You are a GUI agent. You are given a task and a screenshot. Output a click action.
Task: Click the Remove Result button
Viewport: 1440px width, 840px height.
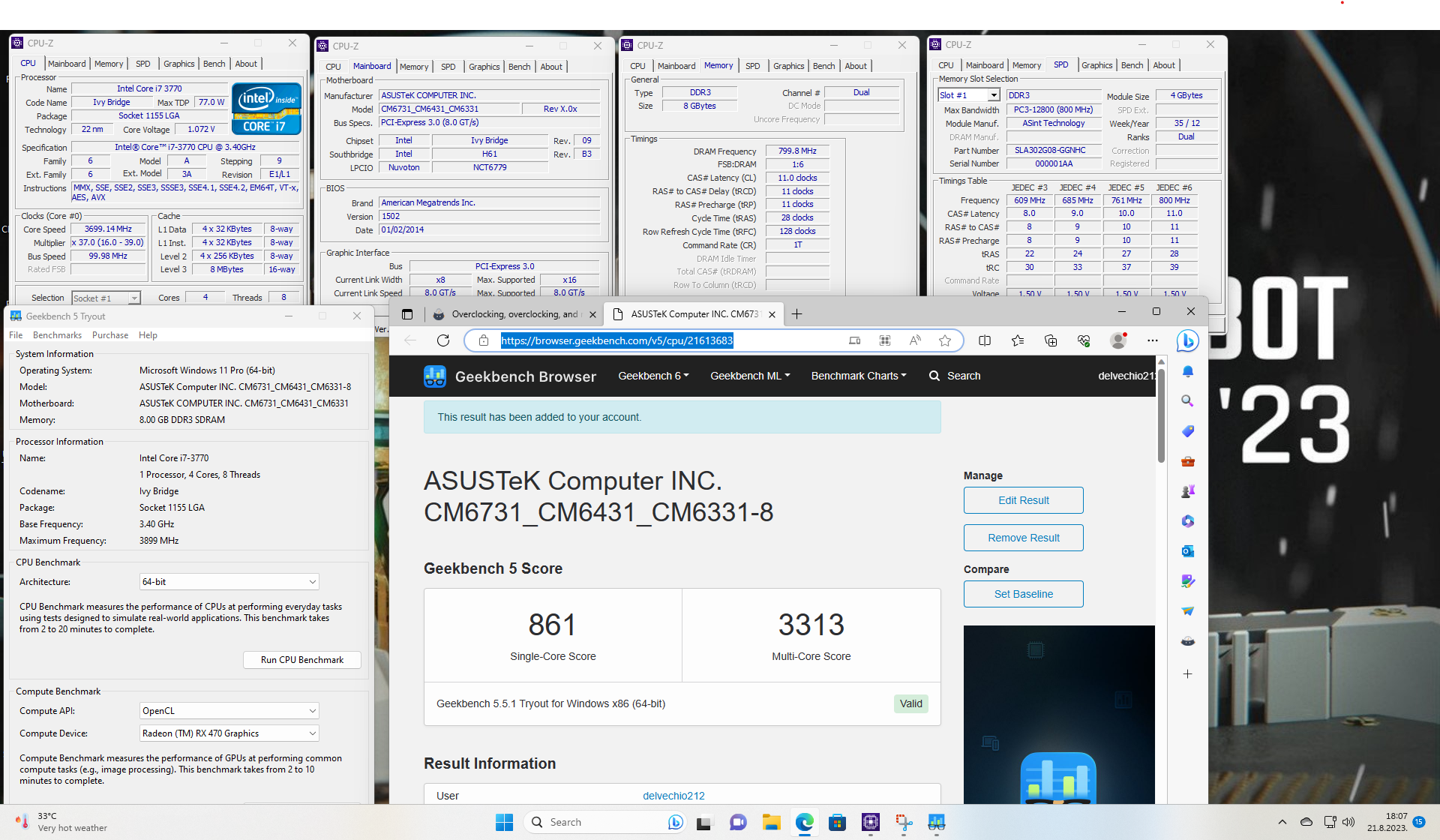pyautogui.click(x=1024, y=538)
